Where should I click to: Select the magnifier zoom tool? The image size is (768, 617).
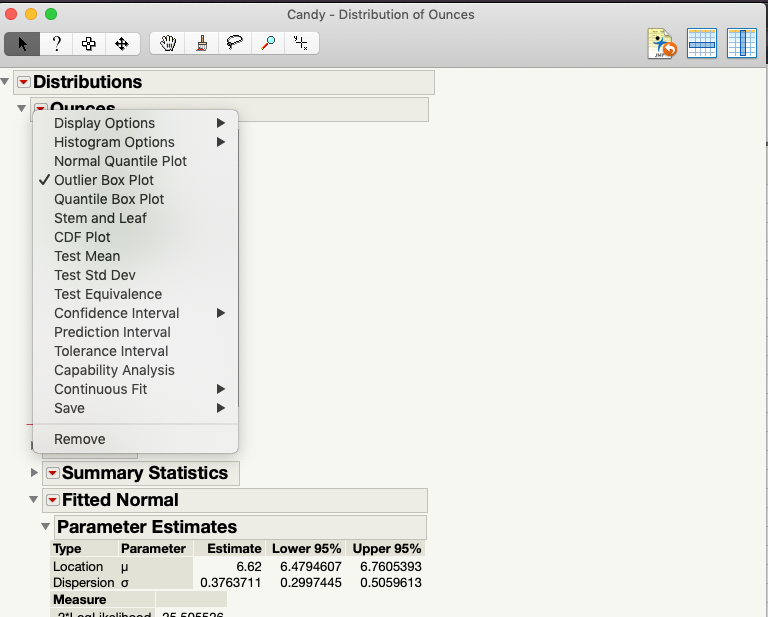[268, 44]
